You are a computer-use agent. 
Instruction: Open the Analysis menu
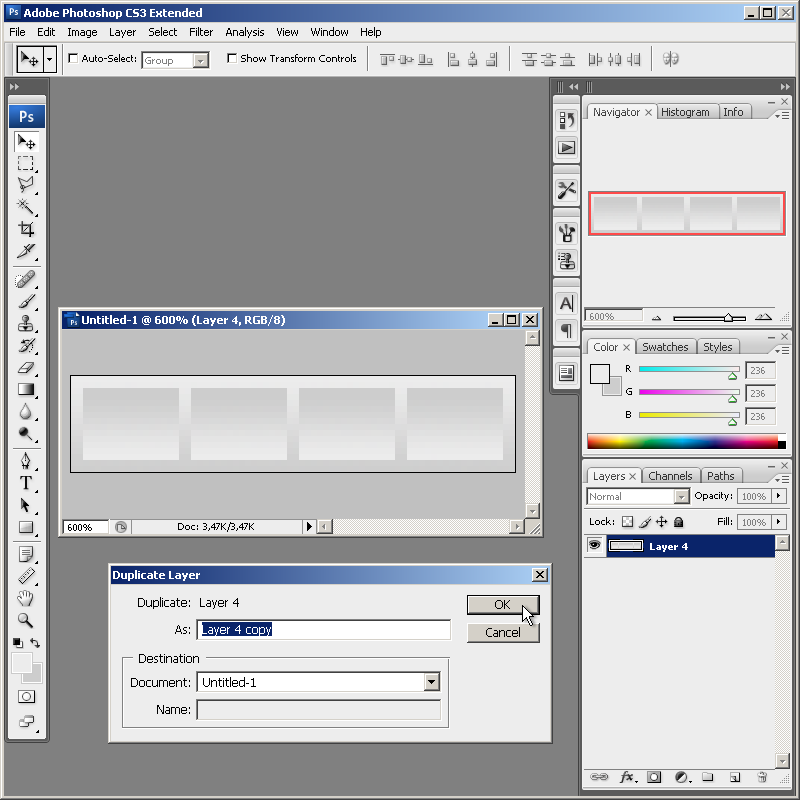point(245,32)
